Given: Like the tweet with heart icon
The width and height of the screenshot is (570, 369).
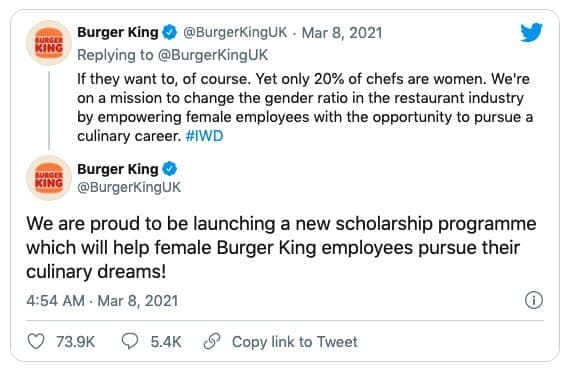Looking at the screenshot, I should click(36, 341).
